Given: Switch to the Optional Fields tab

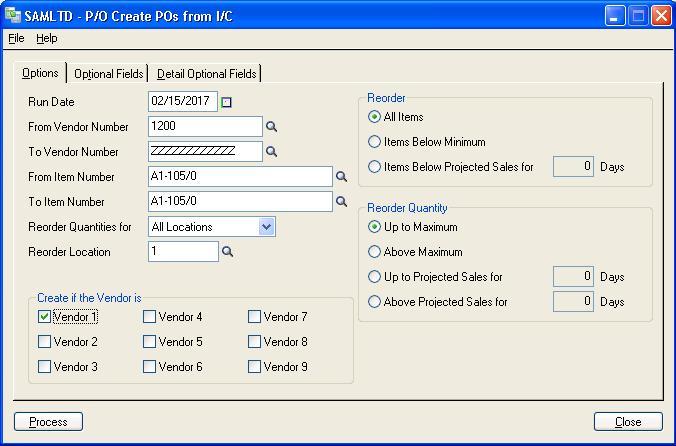Looking at the screenshot, I should (x=108, y=74).
